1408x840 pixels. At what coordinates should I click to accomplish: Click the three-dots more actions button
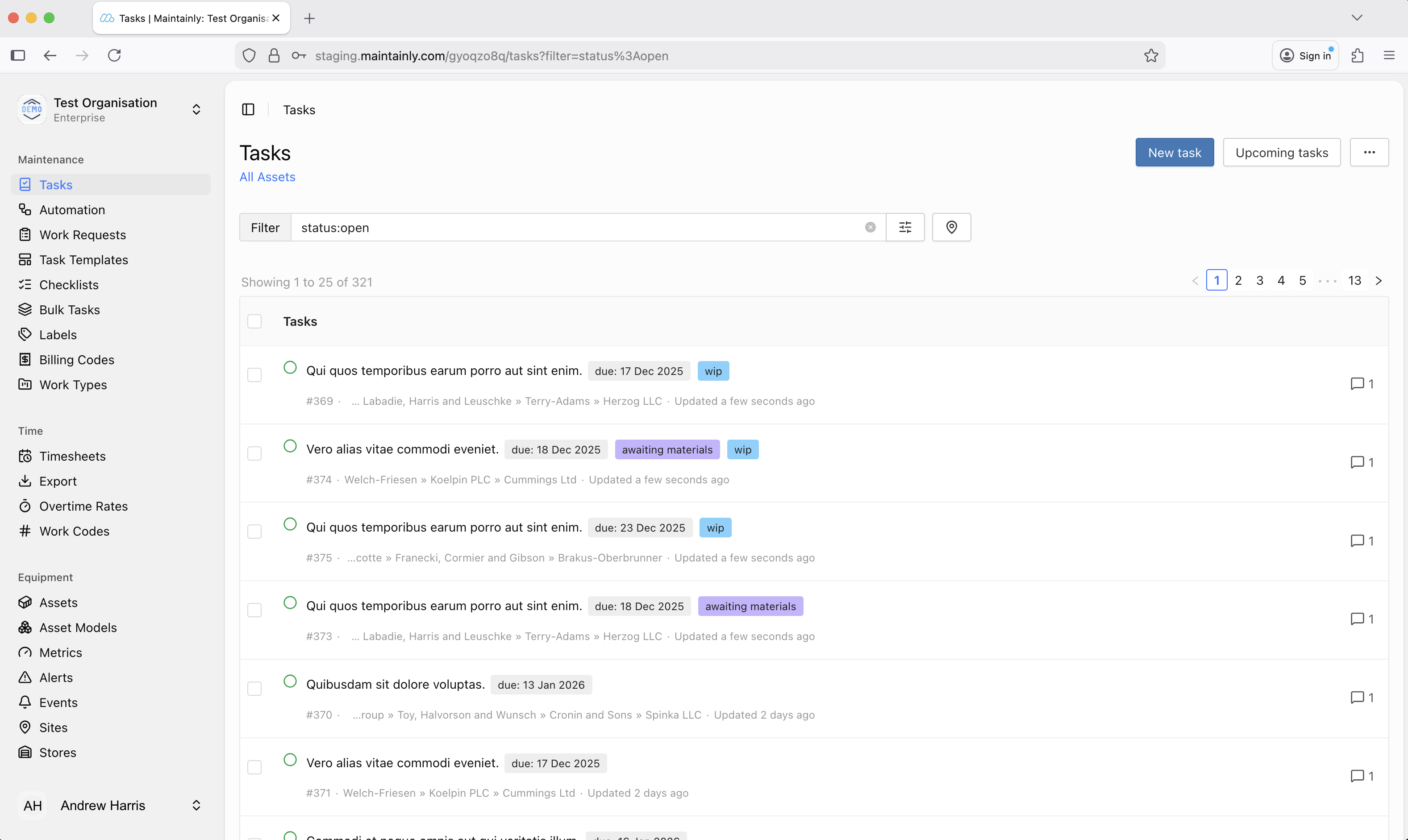(1368, 152)
